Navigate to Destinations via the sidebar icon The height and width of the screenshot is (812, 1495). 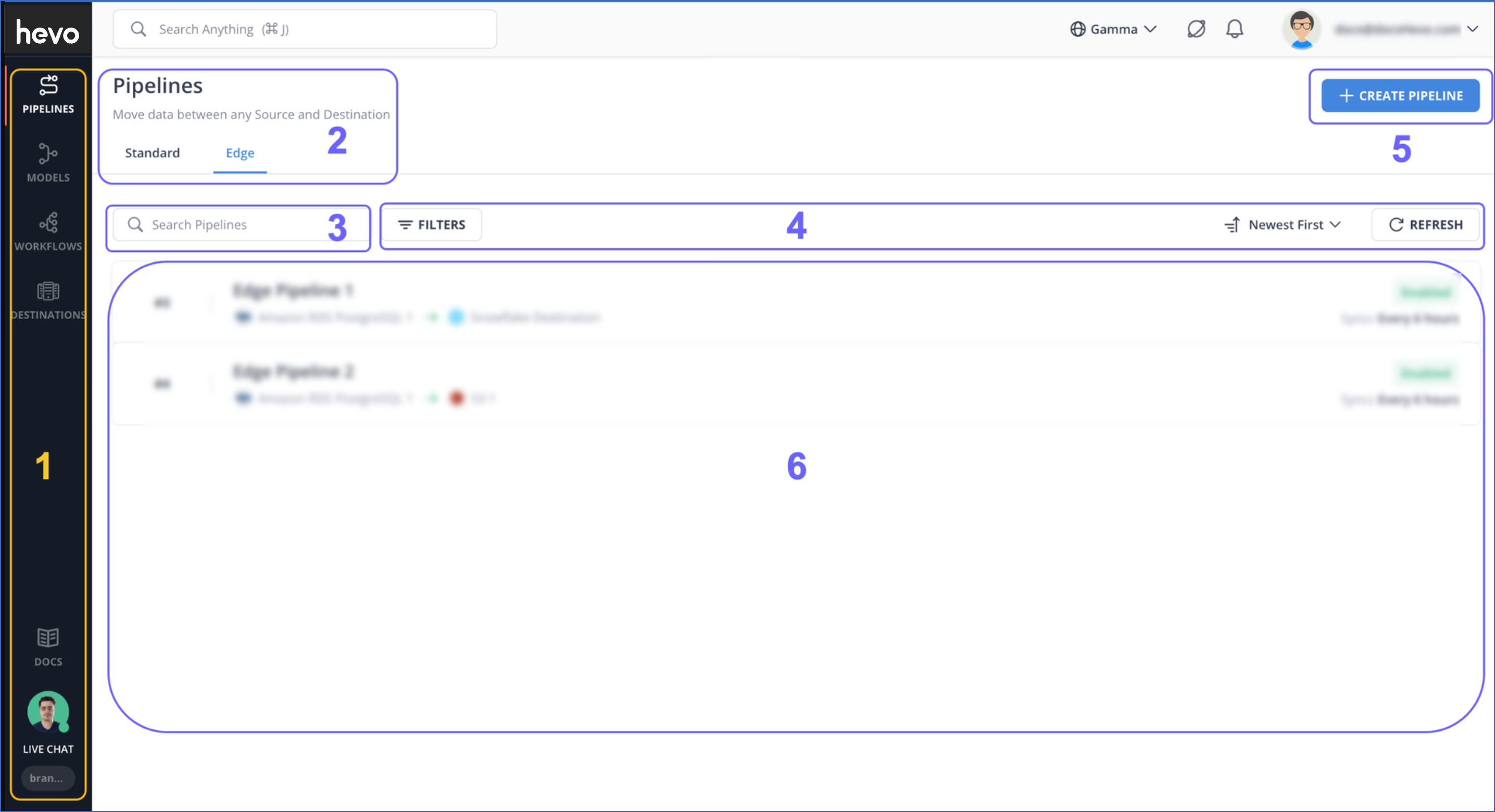click(48, 300)
